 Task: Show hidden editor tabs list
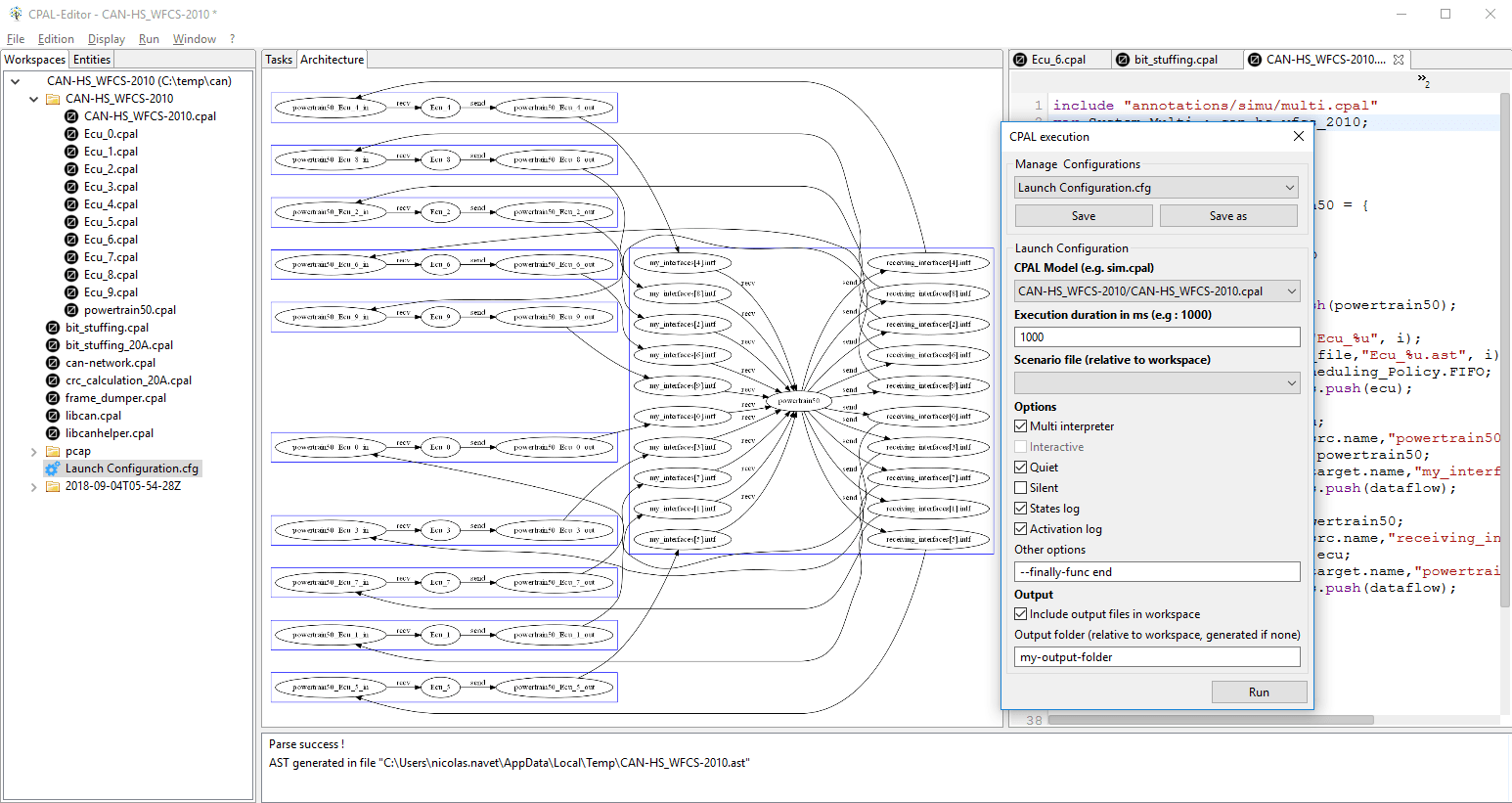point(1424,80)
